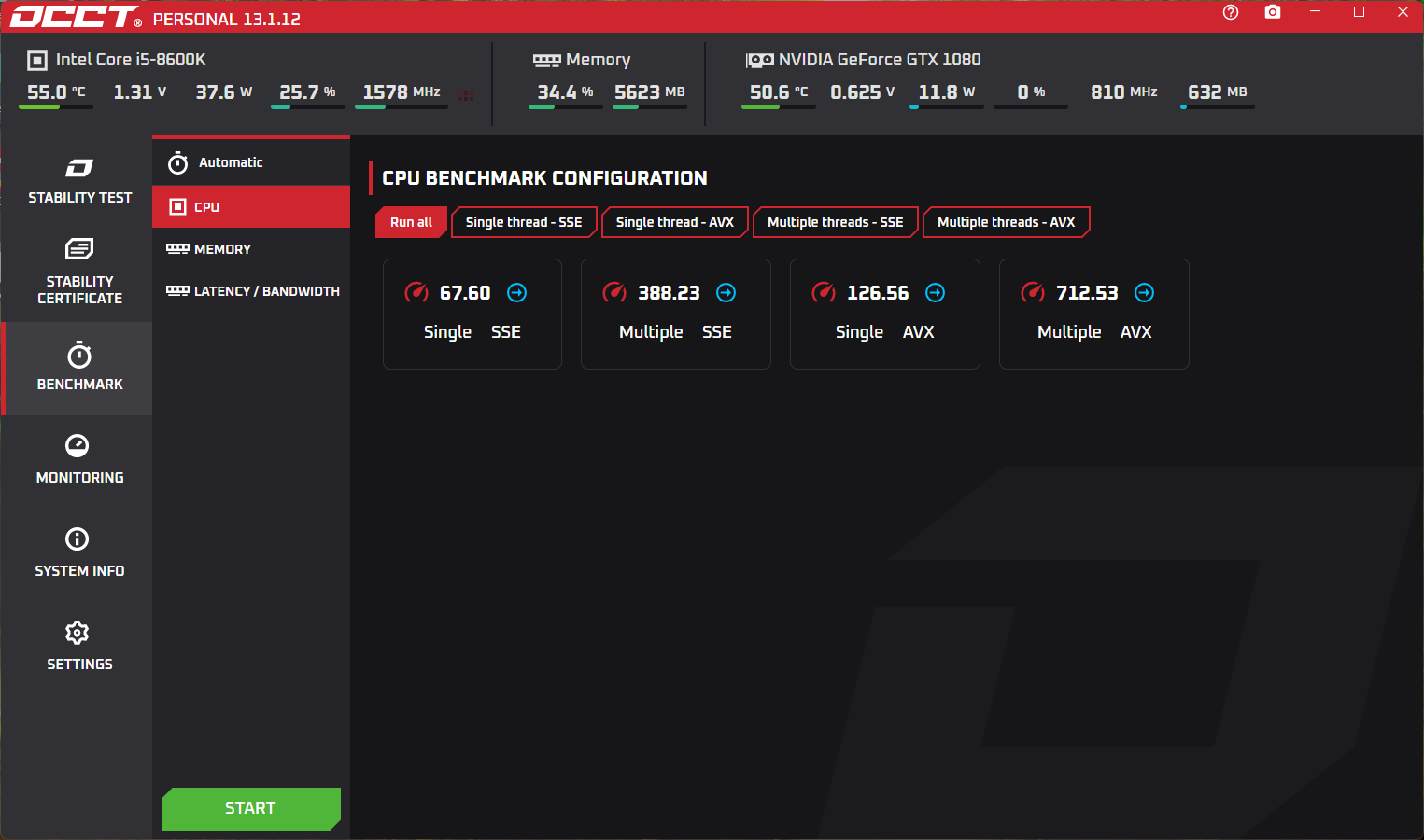
Task: Click the Single AVX result card label
Action: [884, 332]
